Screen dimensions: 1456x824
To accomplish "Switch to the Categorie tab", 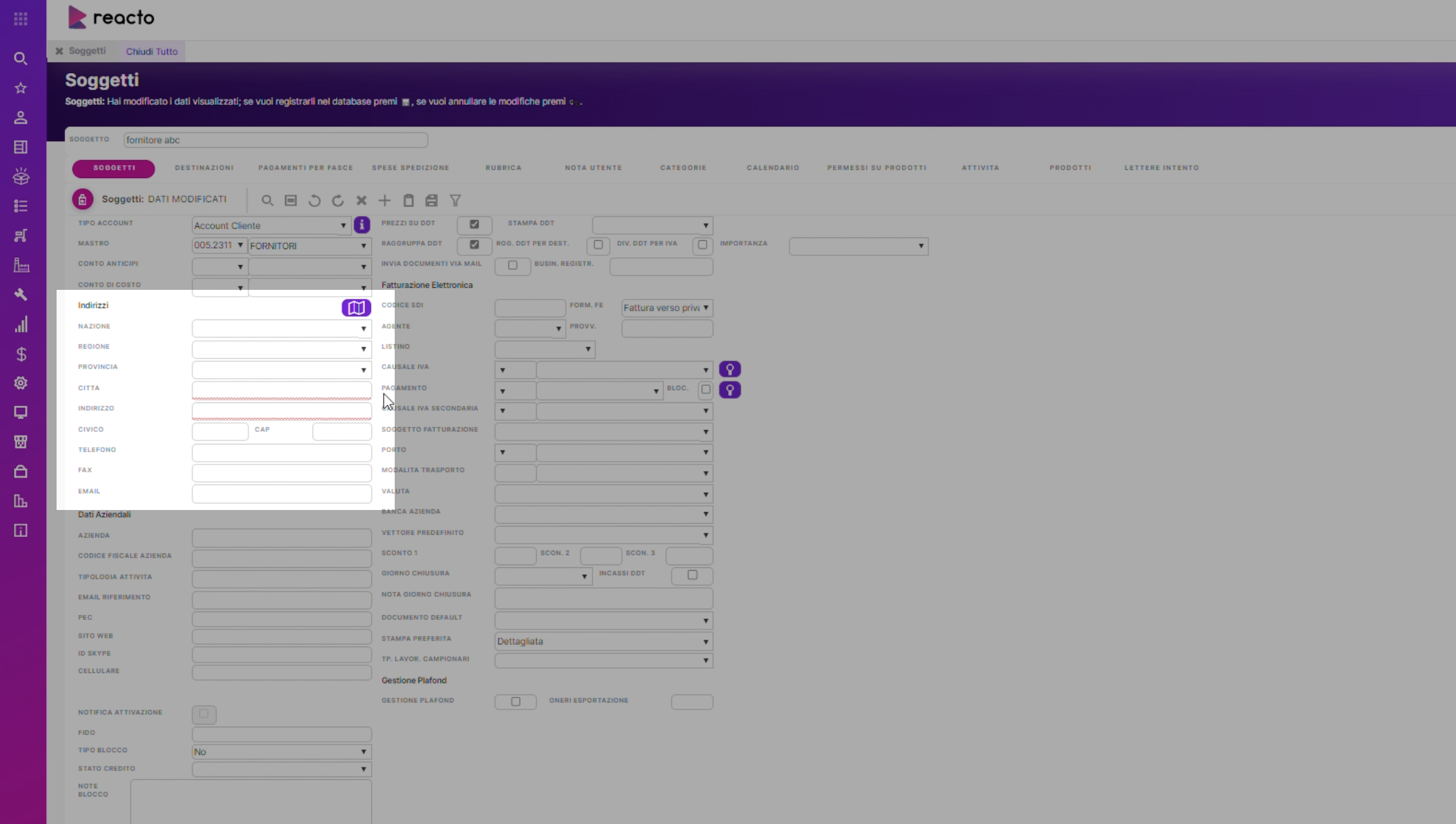I will [683, 168].
